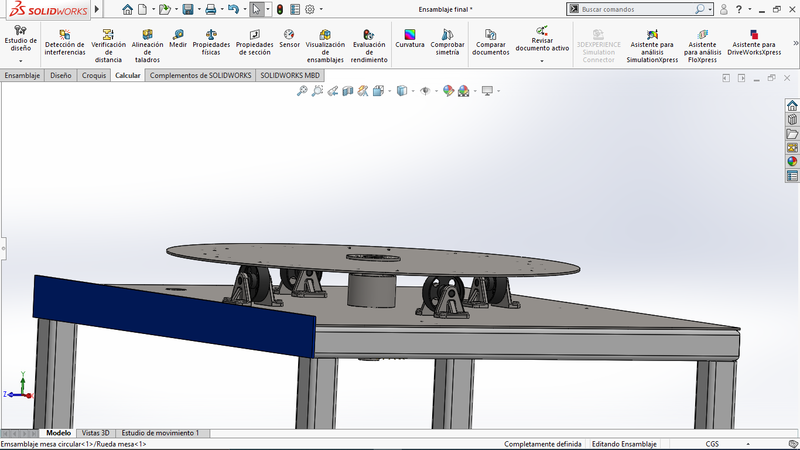Expand Save dropdown arrow
The height and width of the screenshot is (450, 800).
[x=199, y=9]
